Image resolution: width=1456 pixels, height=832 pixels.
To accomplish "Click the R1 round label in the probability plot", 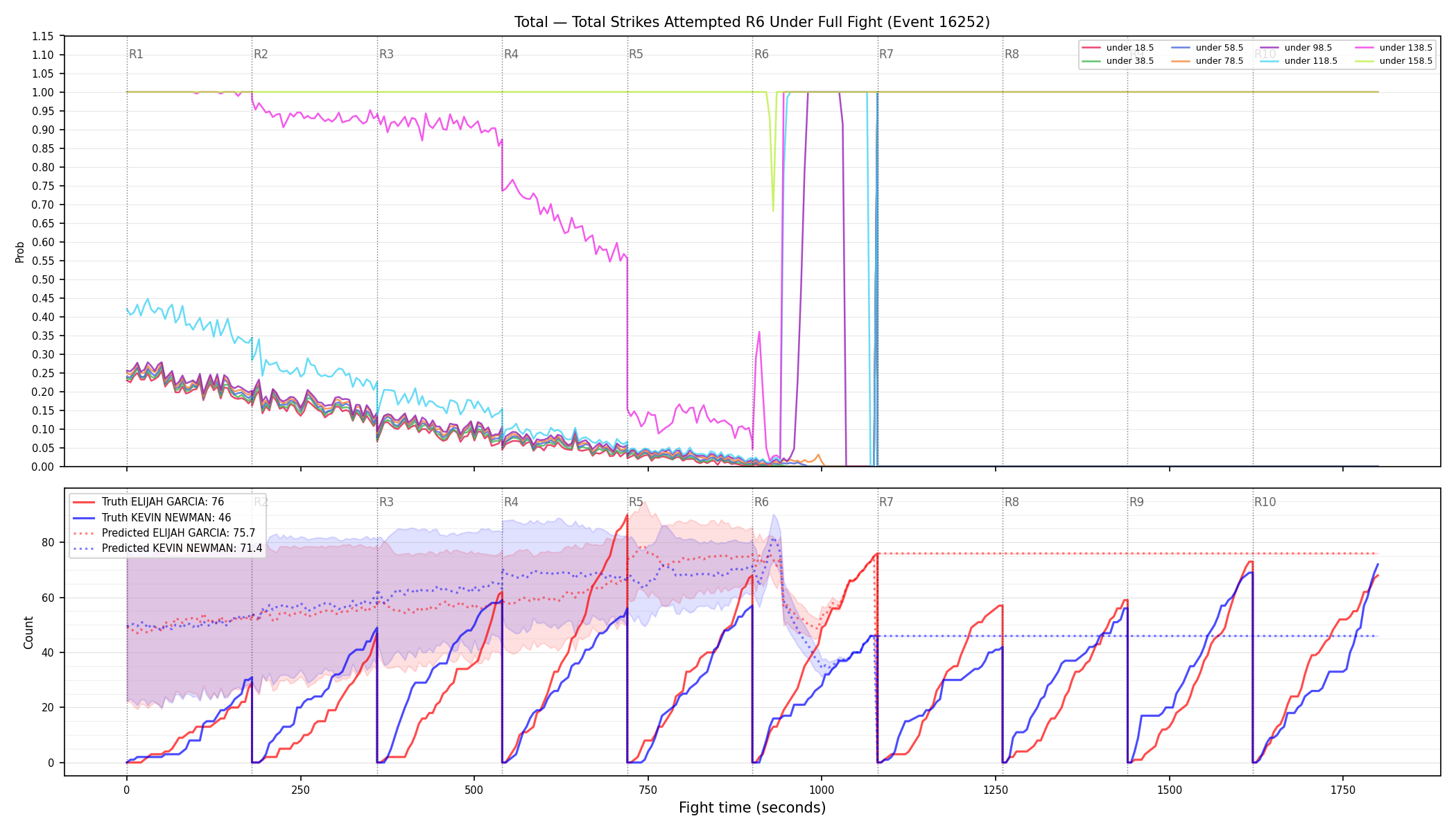I will pos(136,54).
